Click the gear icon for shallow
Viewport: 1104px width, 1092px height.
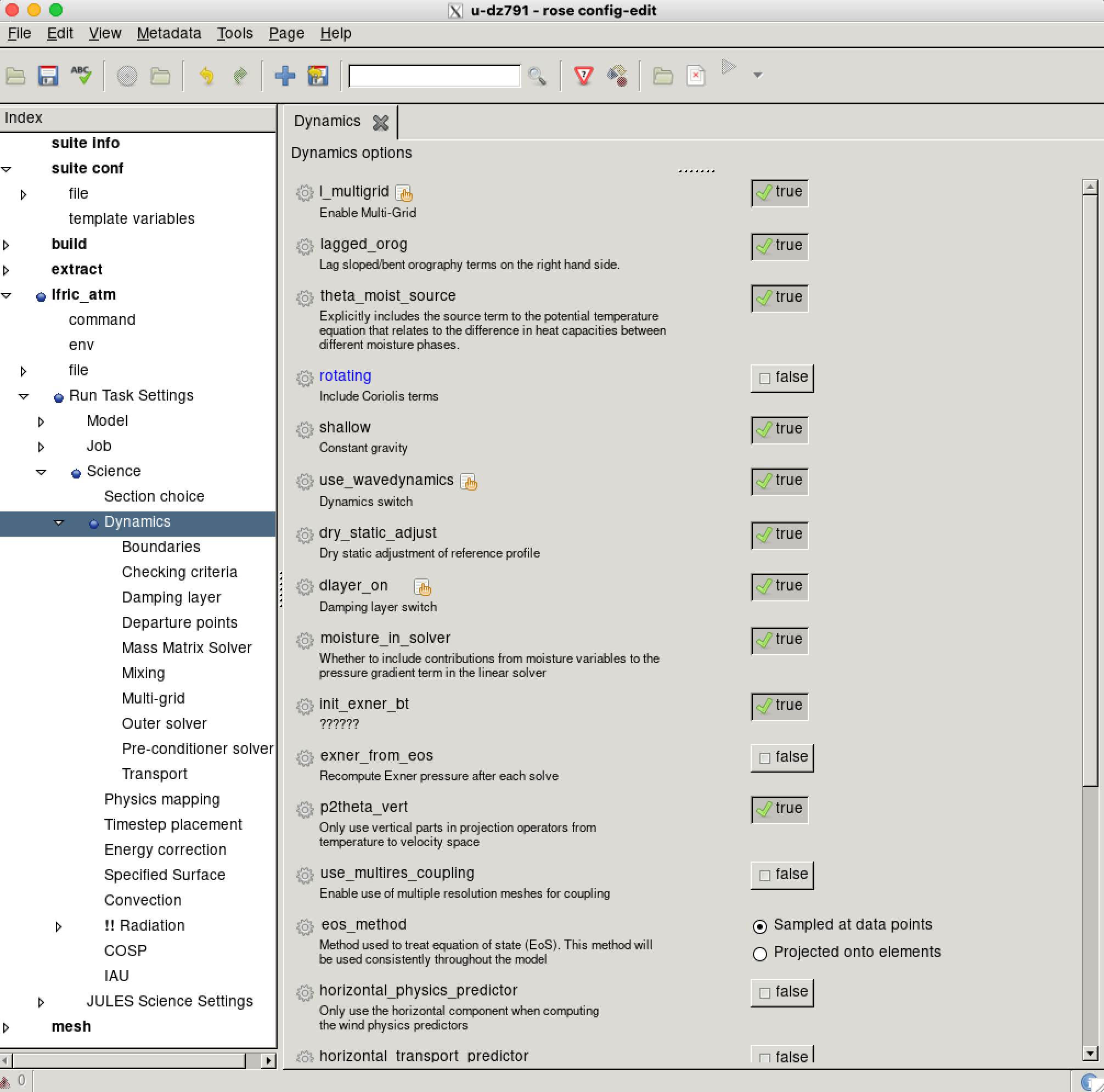click(x=305, y=429)
